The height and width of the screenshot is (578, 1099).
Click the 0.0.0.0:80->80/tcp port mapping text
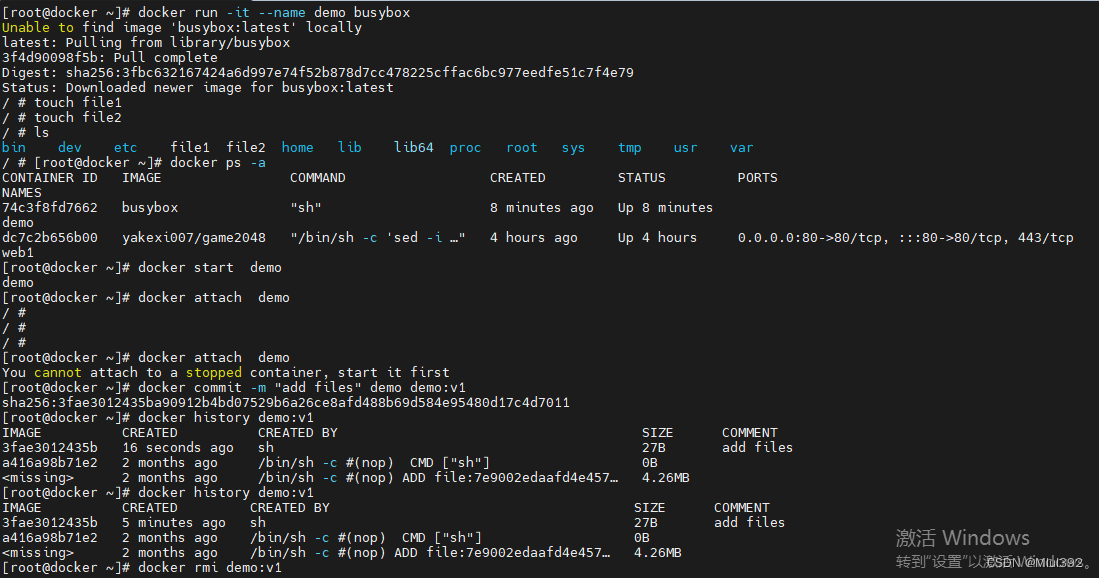810,237
